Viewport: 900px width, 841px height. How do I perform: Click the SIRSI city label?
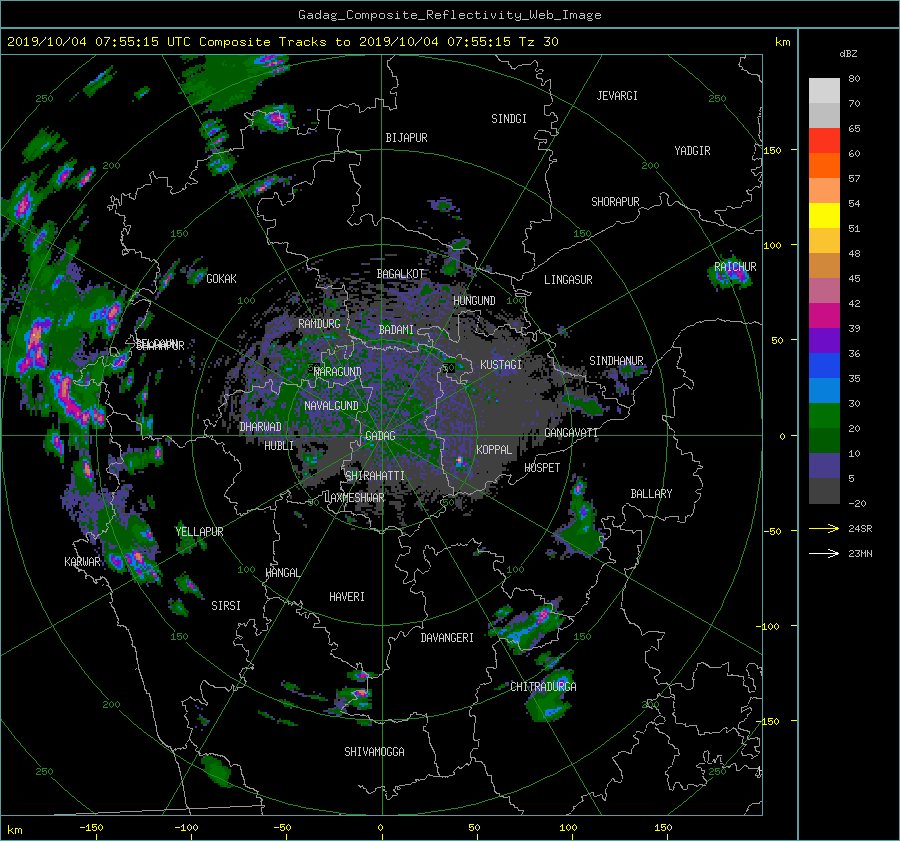tap(226, 606)
